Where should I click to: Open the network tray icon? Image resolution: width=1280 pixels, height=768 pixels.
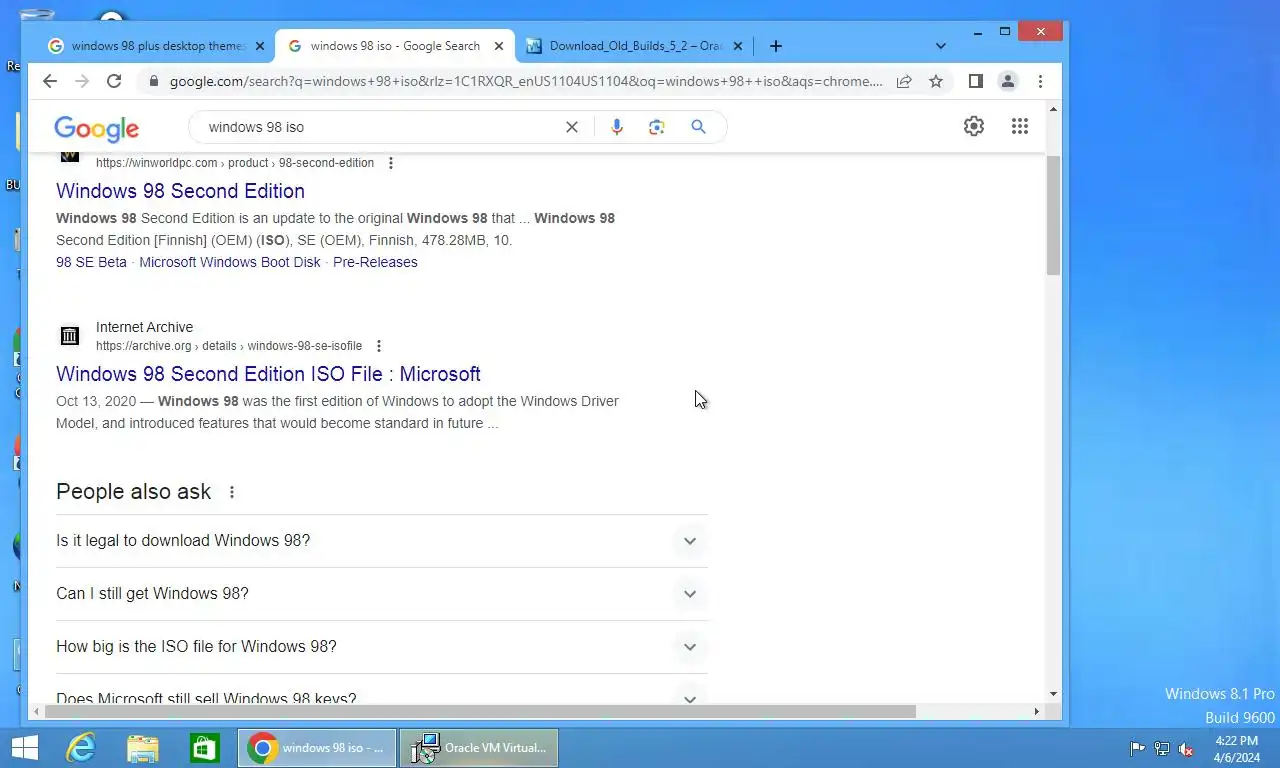1162,748
